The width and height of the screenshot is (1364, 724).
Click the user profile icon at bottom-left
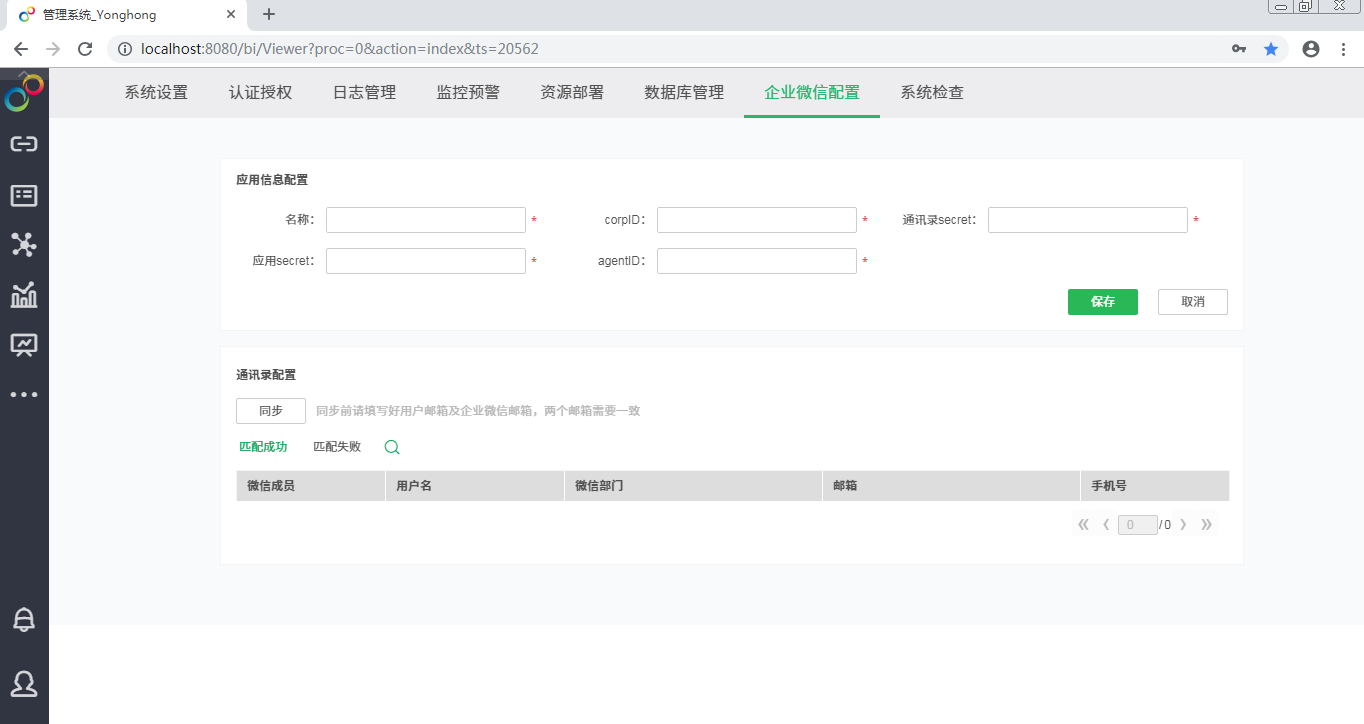pos(24,683)
